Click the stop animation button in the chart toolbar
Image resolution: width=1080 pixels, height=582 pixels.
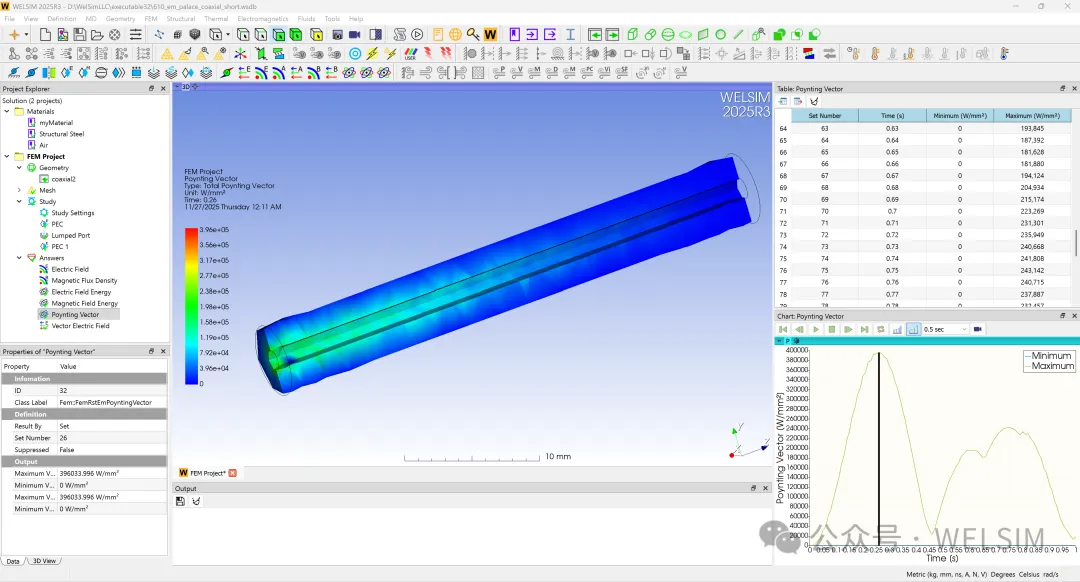832,329
